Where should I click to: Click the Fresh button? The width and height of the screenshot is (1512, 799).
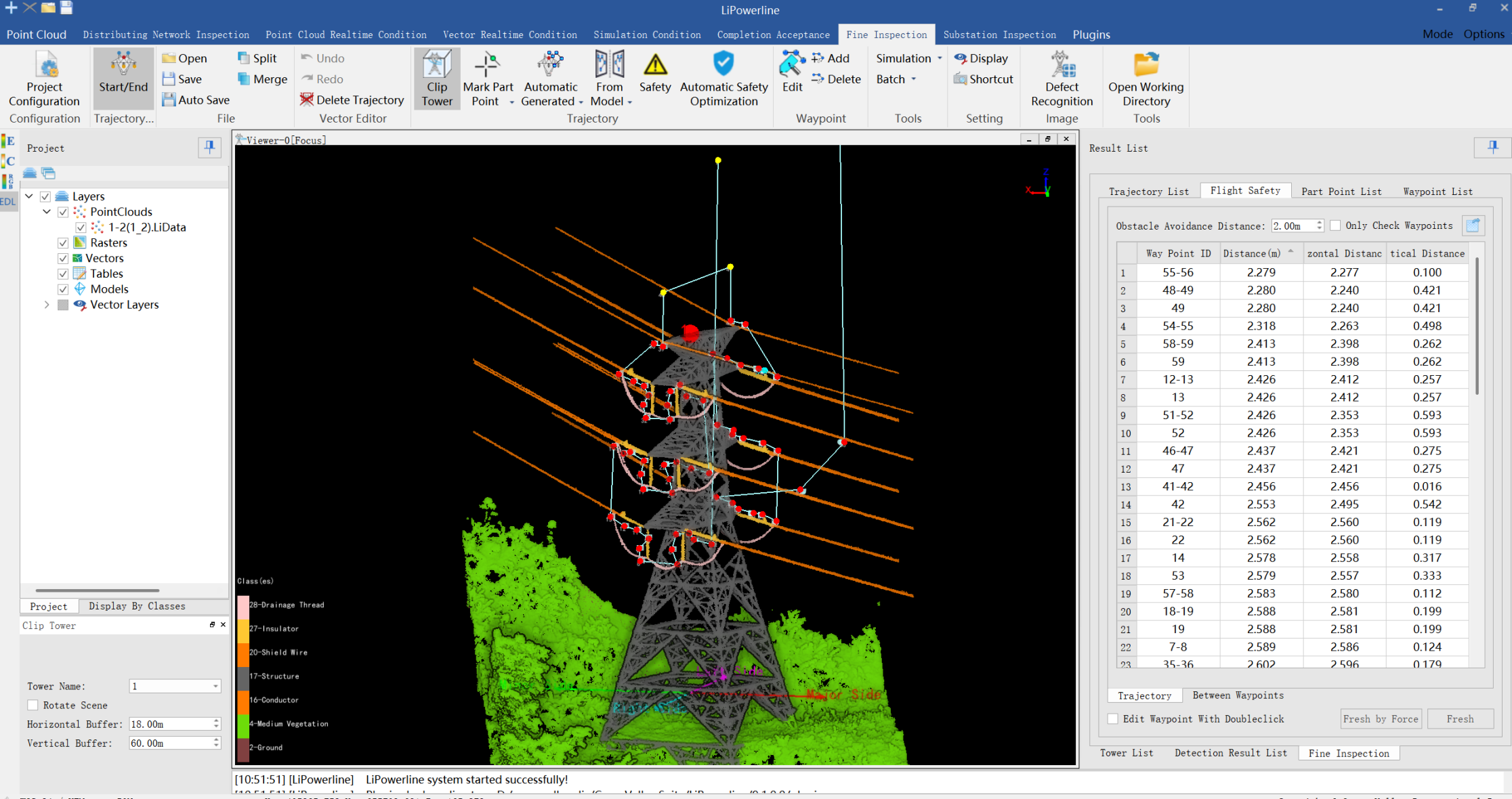coord(1460,719)
